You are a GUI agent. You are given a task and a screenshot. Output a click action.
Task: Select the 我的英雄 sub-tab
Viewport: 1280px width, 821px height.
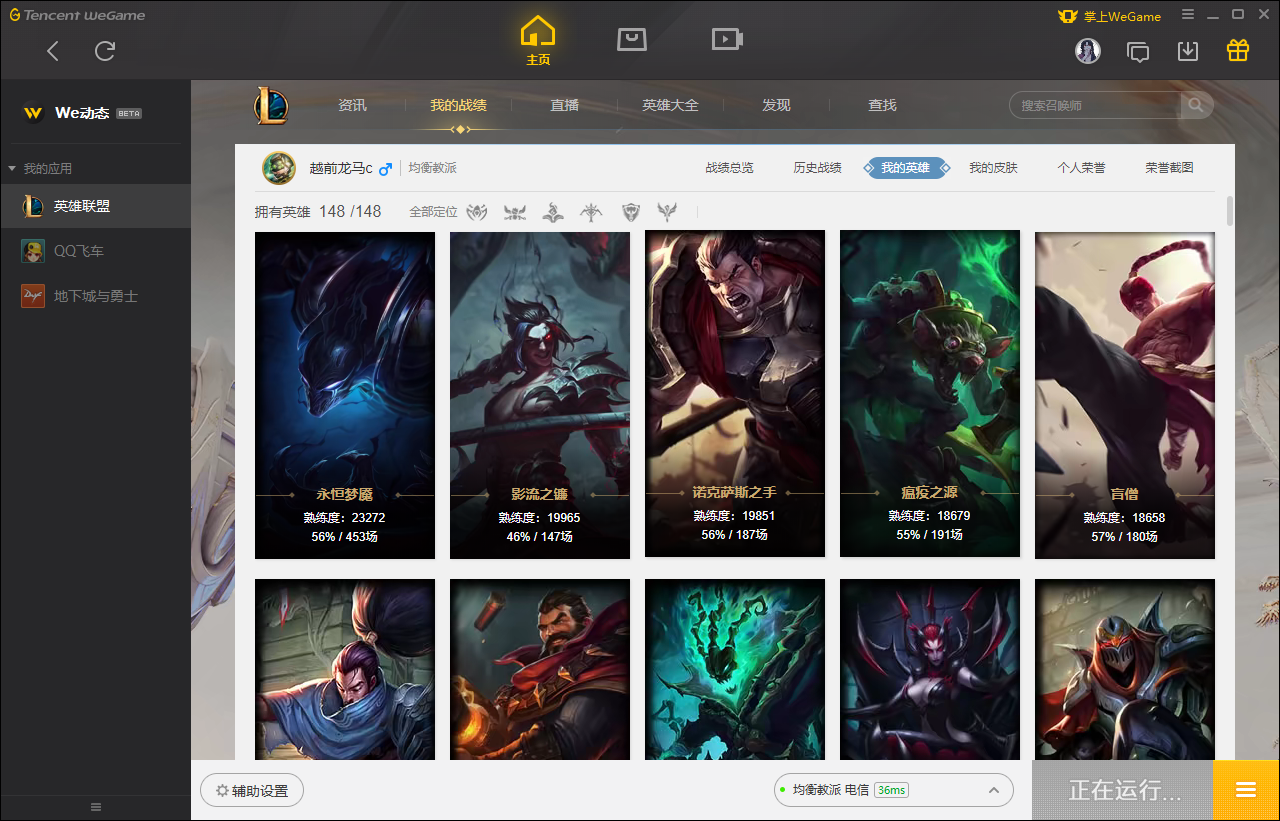click(x=905, y=168)
